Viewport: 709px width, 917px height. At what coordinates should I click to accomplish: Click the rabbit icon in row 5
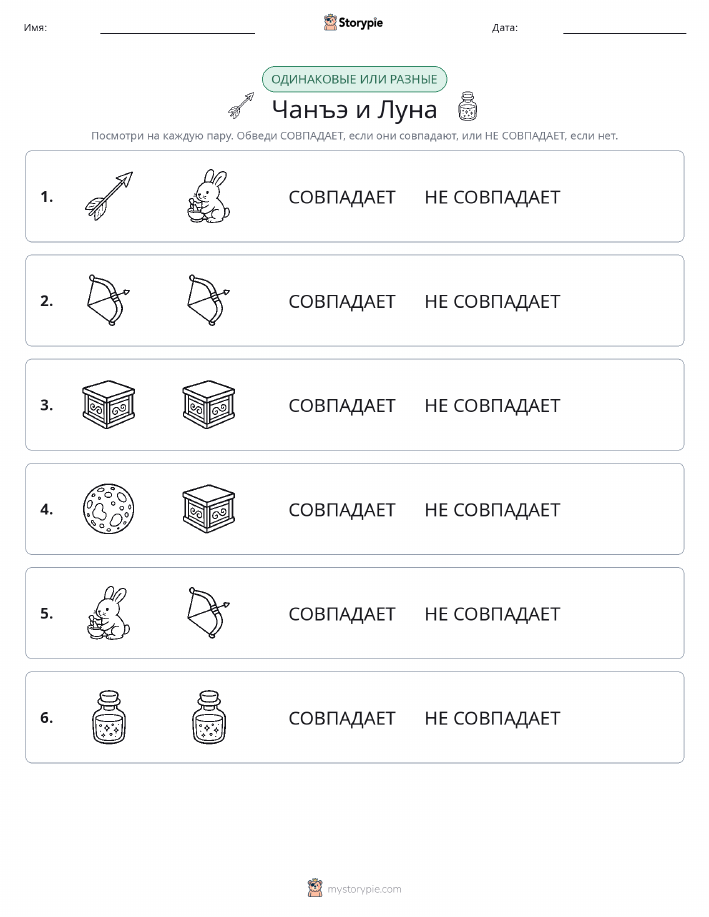(x=109, y=613)
